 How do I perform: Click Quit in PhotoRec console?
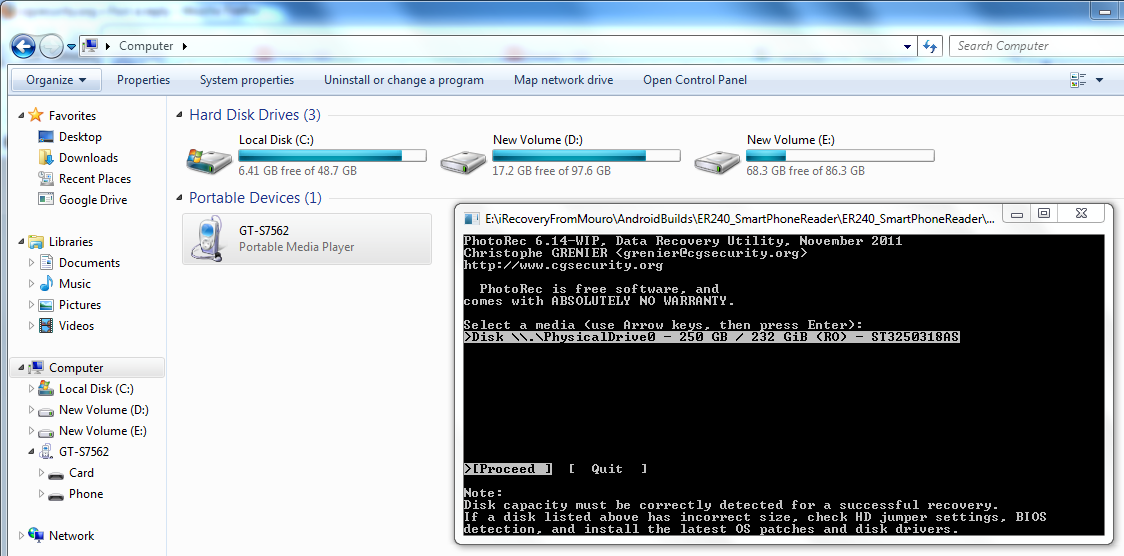[x=608, y=469]
